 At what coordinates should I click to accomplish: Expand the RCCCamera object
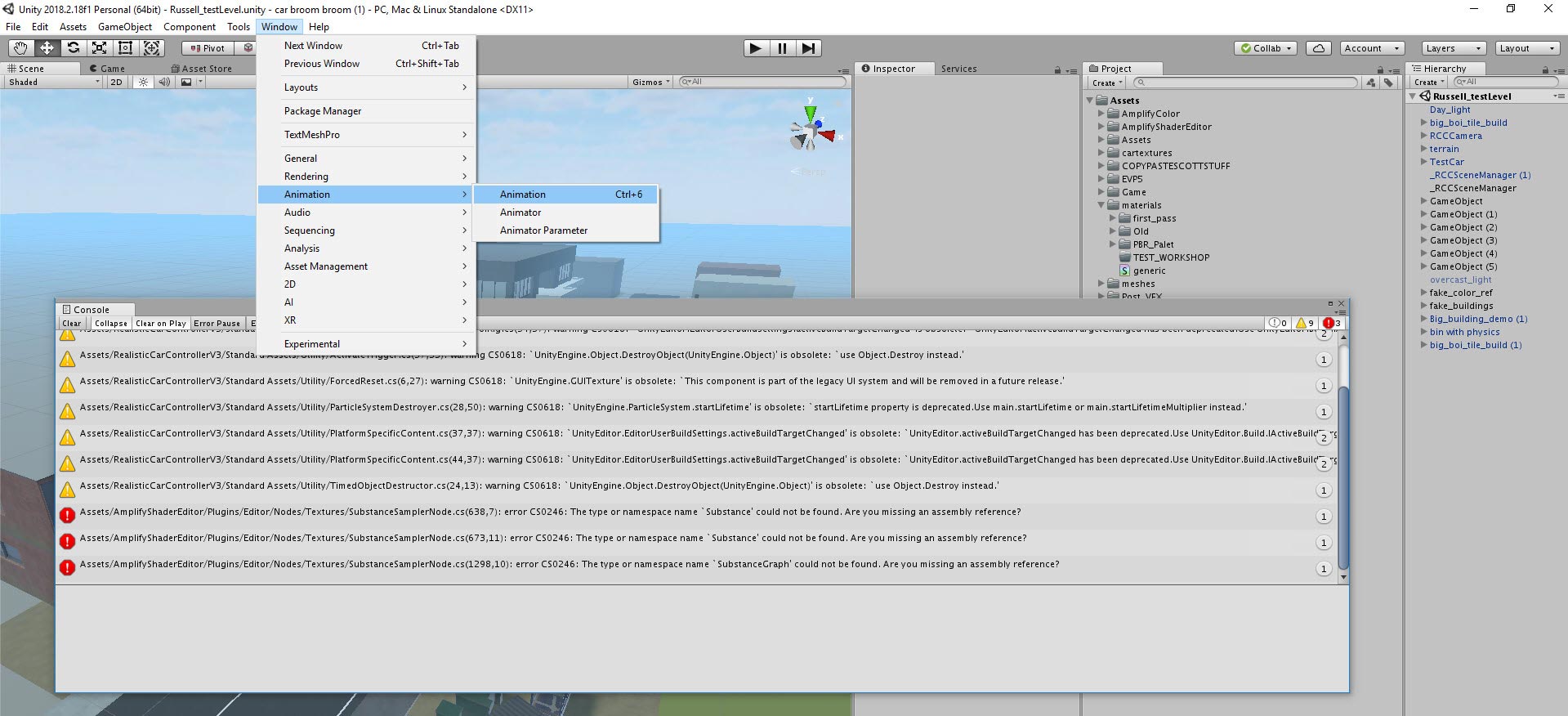pyautogui.click(x=1424, y=136)
